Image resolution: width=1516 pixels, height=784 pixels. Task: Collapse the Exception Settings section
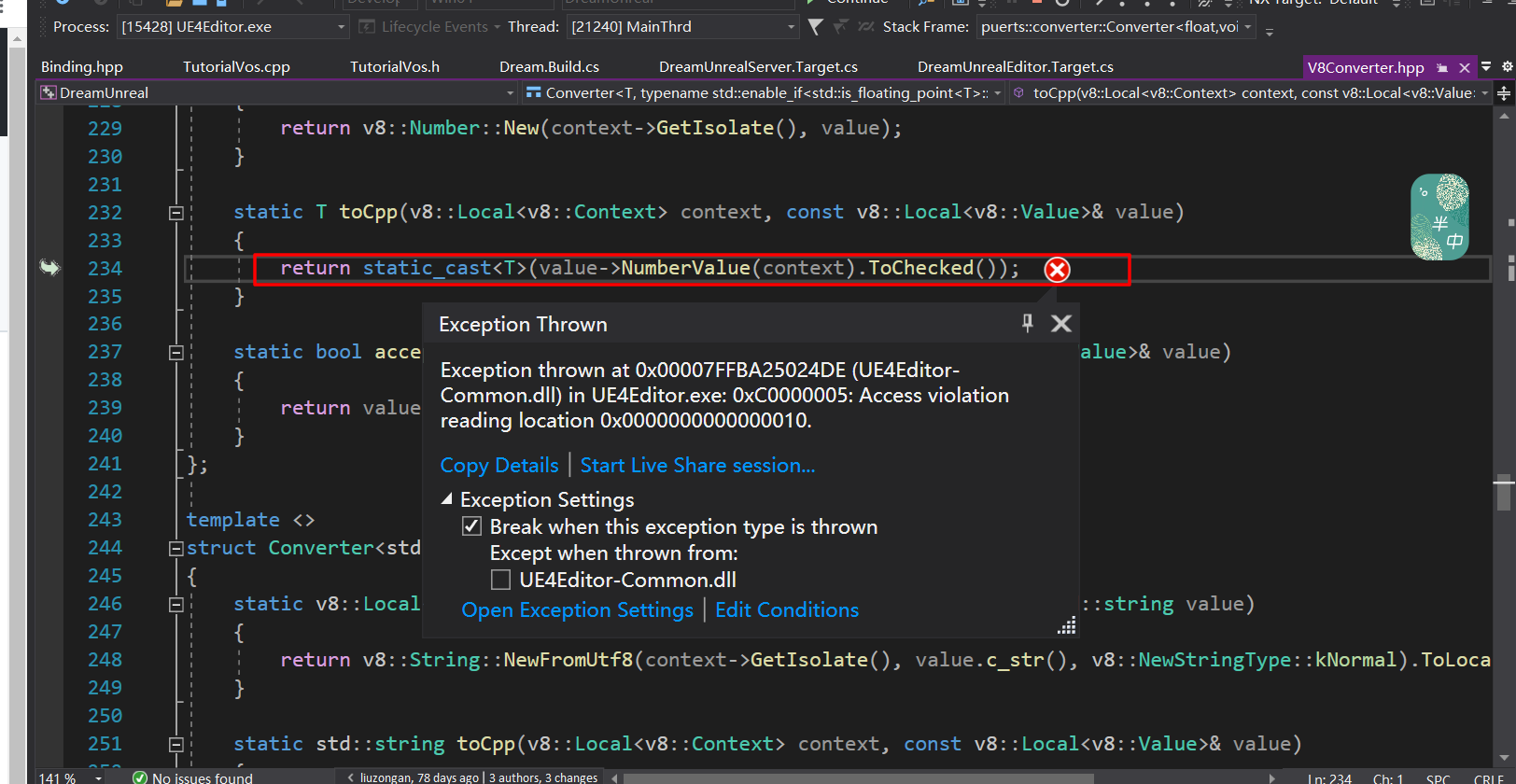click(447, 499)
